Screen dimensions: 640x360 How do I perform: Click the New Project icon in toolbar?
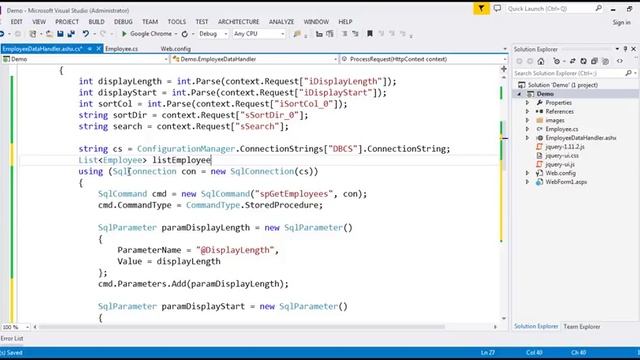(x=33, y=34)
